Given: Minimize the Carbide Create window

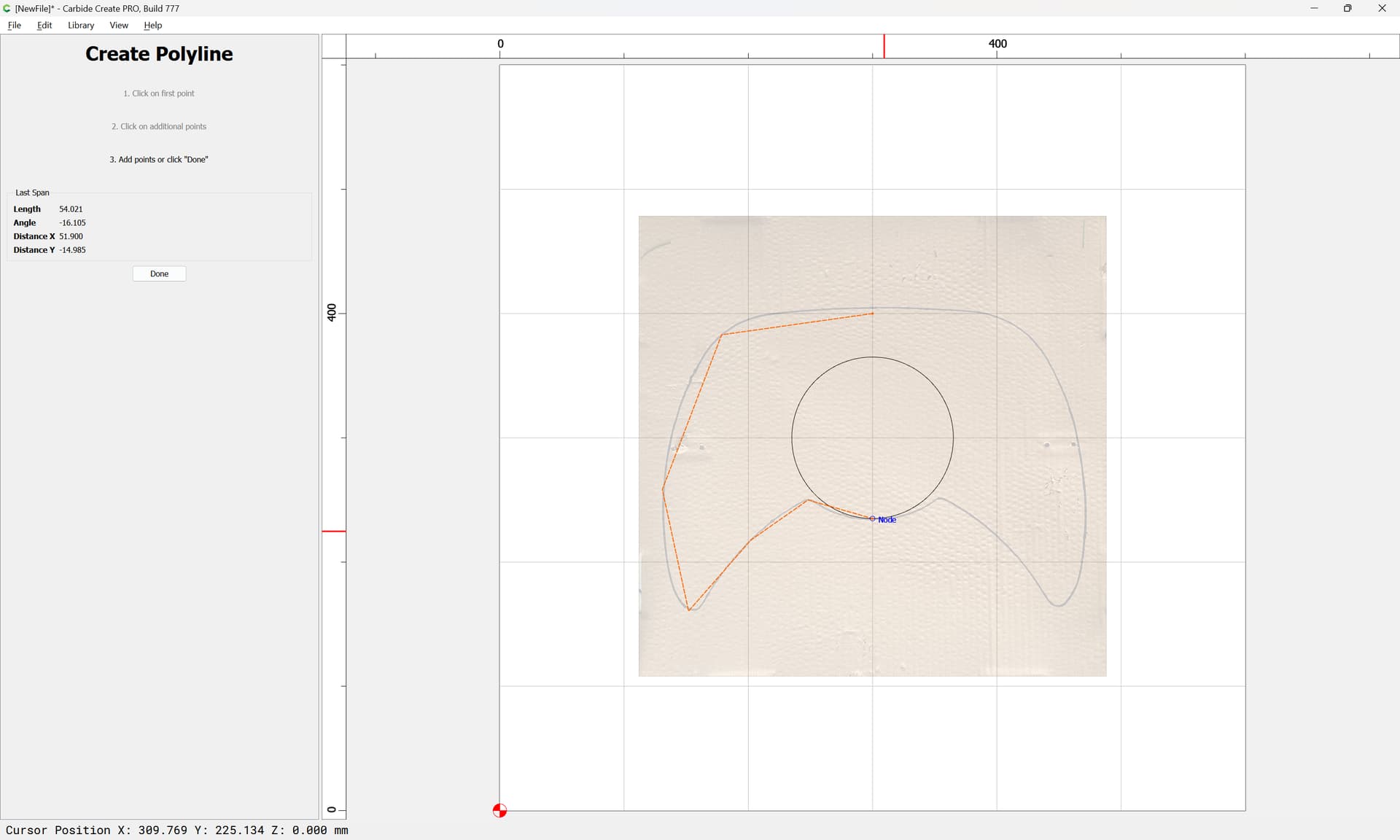Looking at the screenshot, I should (x=1314, y=8).
